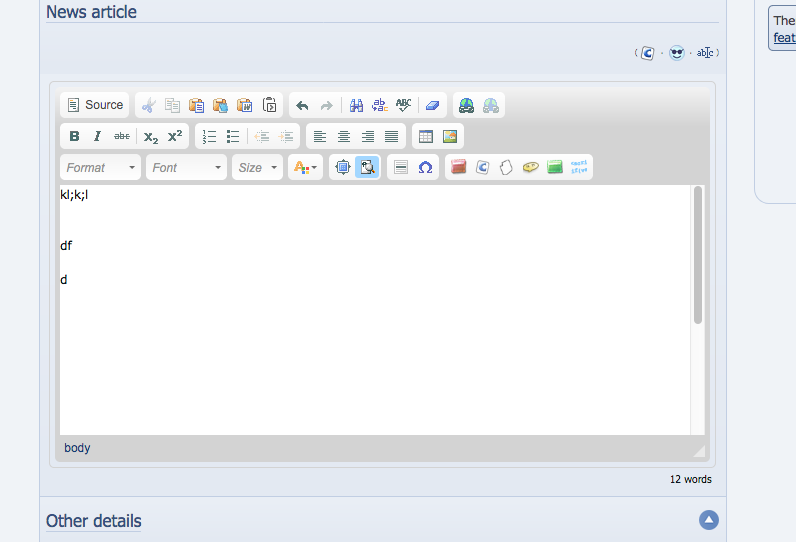Click the Comcode icon above the editor
This screenshot has height=542, width=796.
(647, 53)
